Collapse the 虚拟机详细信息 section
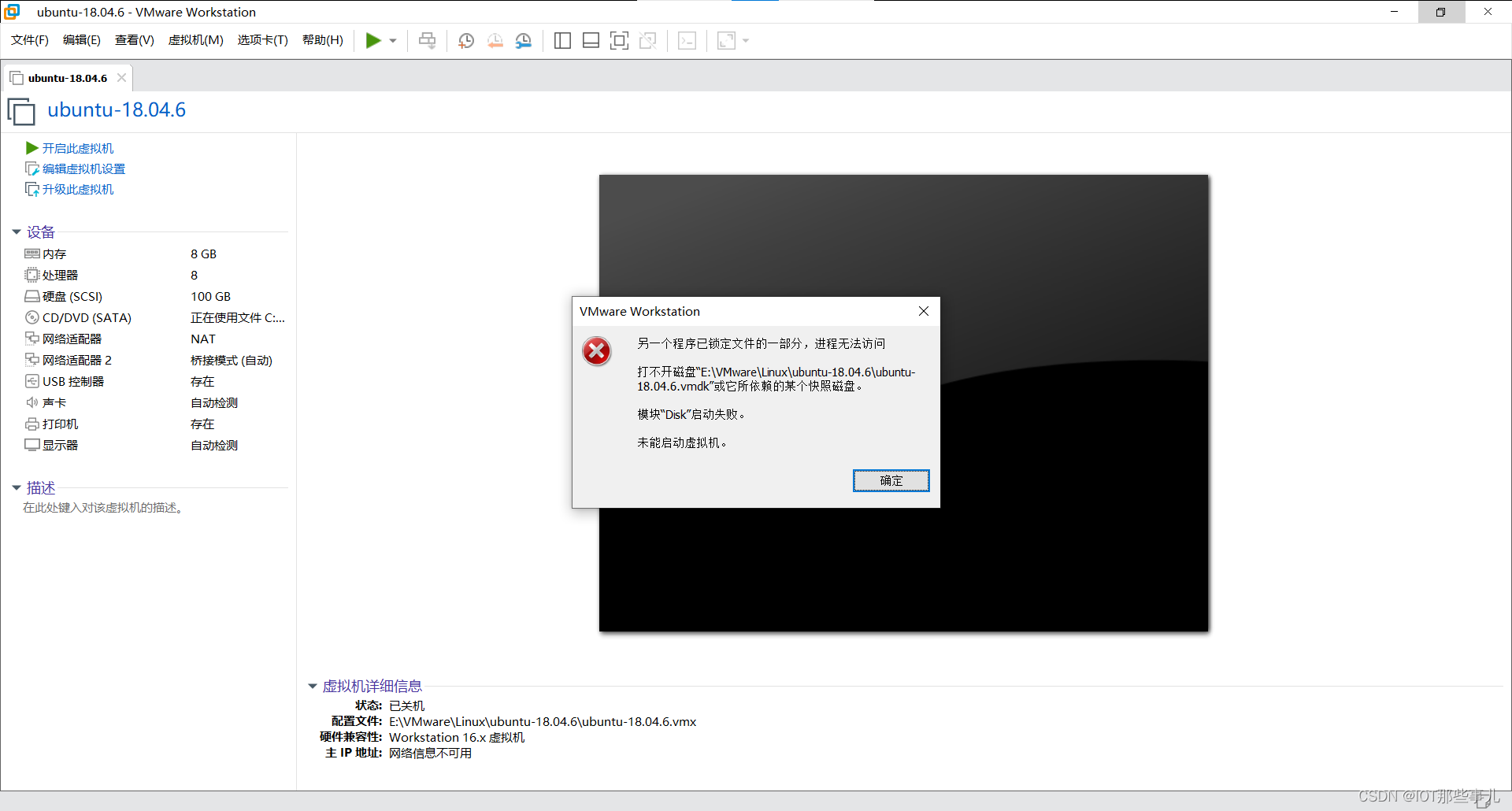Image resolution: width=1512 pixels, height=811 pixels. pyautogui.click(x=312, y=687)
